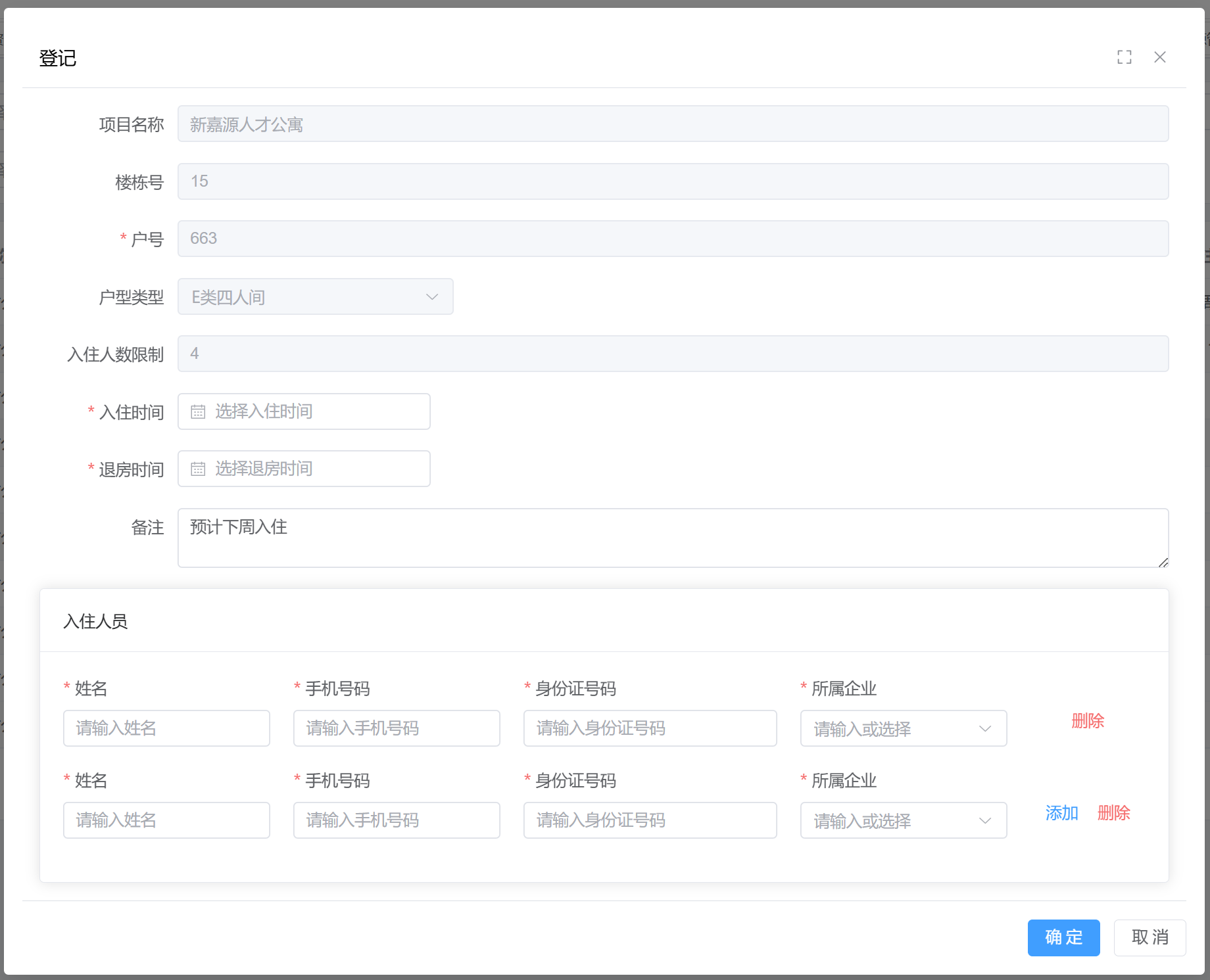Focus the first row 姓名 input

[x=166, y=728]
